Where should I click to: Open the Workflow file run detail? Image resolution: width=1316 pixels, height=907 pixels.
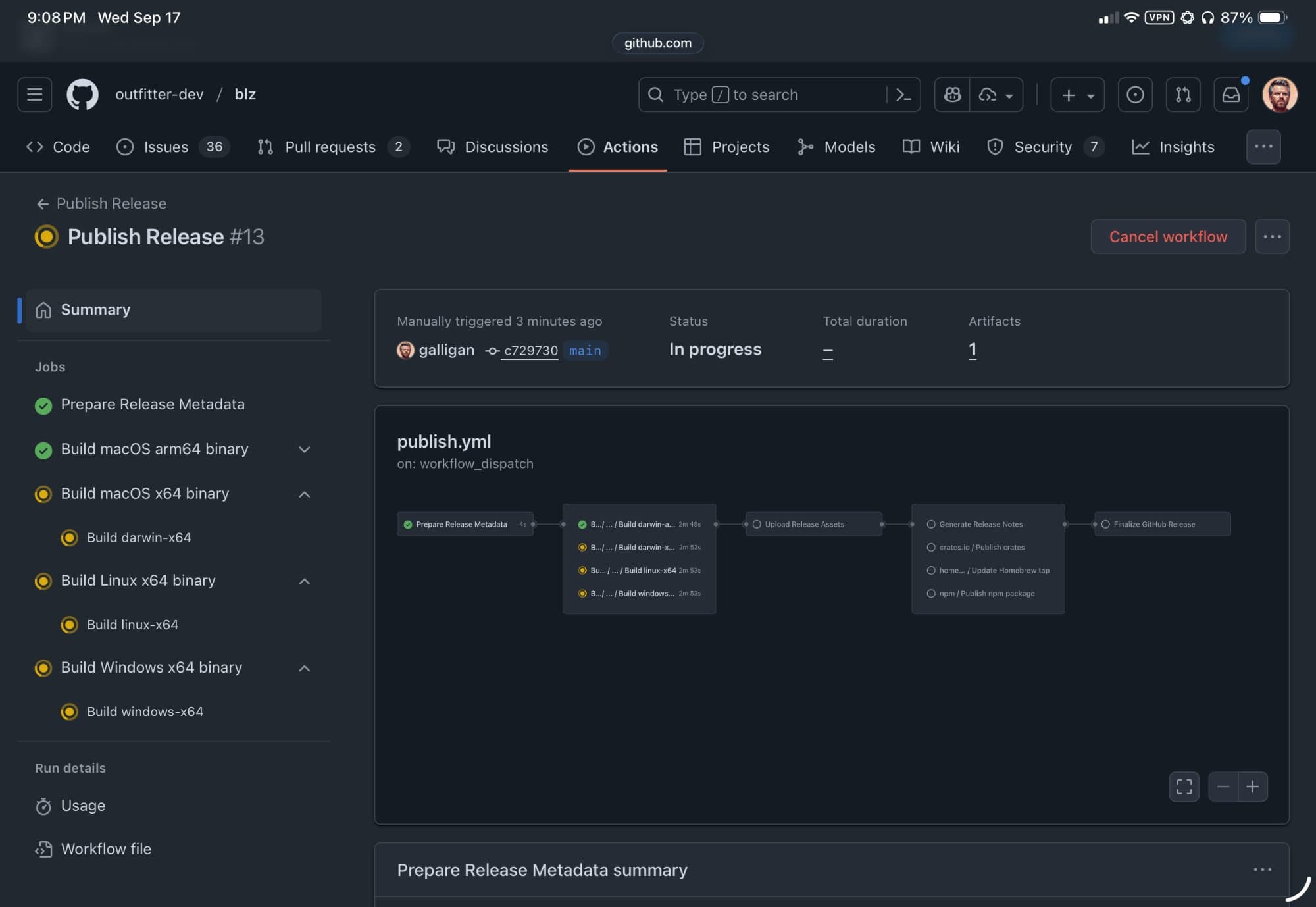point(106,849)
